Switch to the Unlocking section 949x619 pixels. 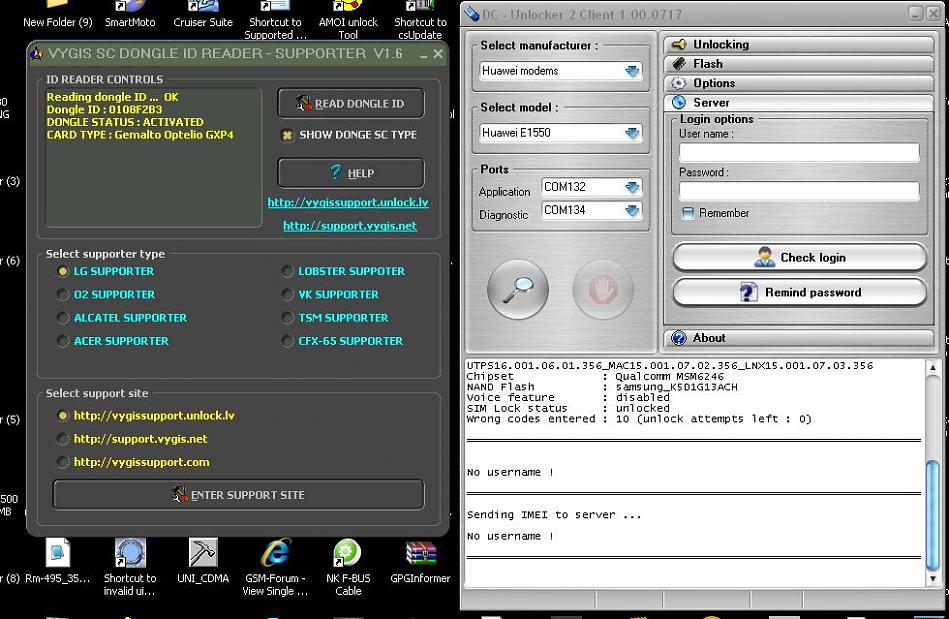[x=720, y=45]
